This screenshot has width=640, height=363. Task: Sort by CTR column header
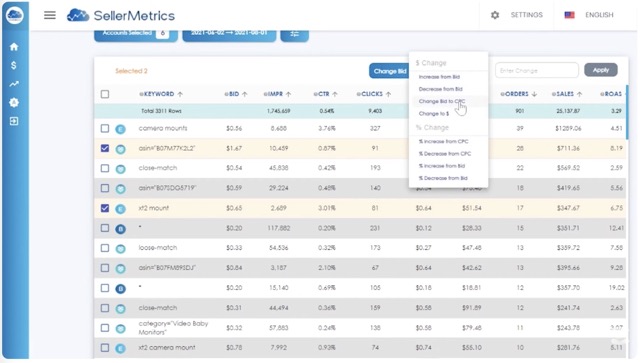(x=325, y=94)
